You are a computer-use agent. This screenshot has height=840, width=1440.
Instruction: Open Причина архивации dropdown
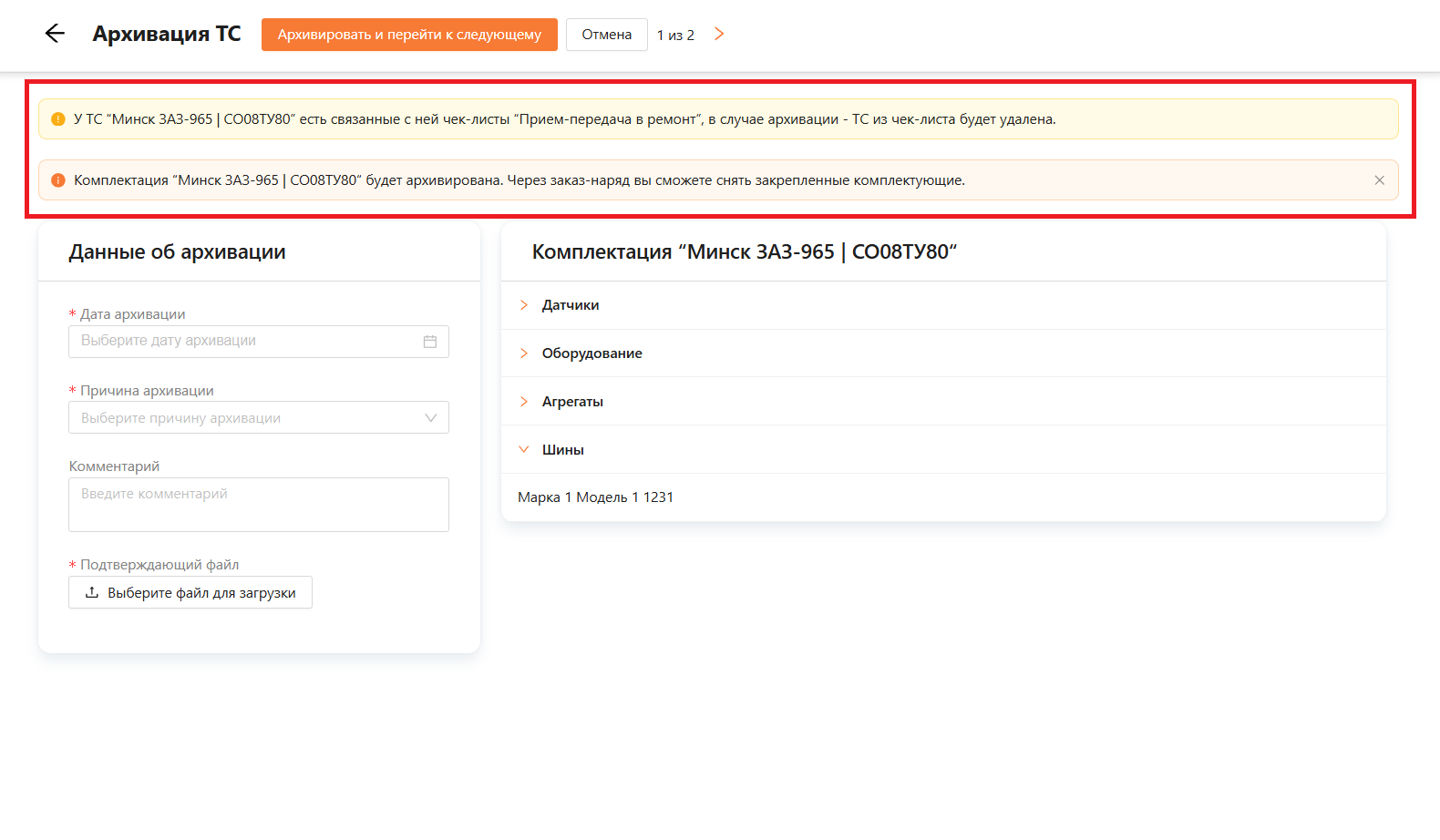[x=258, y=418]
